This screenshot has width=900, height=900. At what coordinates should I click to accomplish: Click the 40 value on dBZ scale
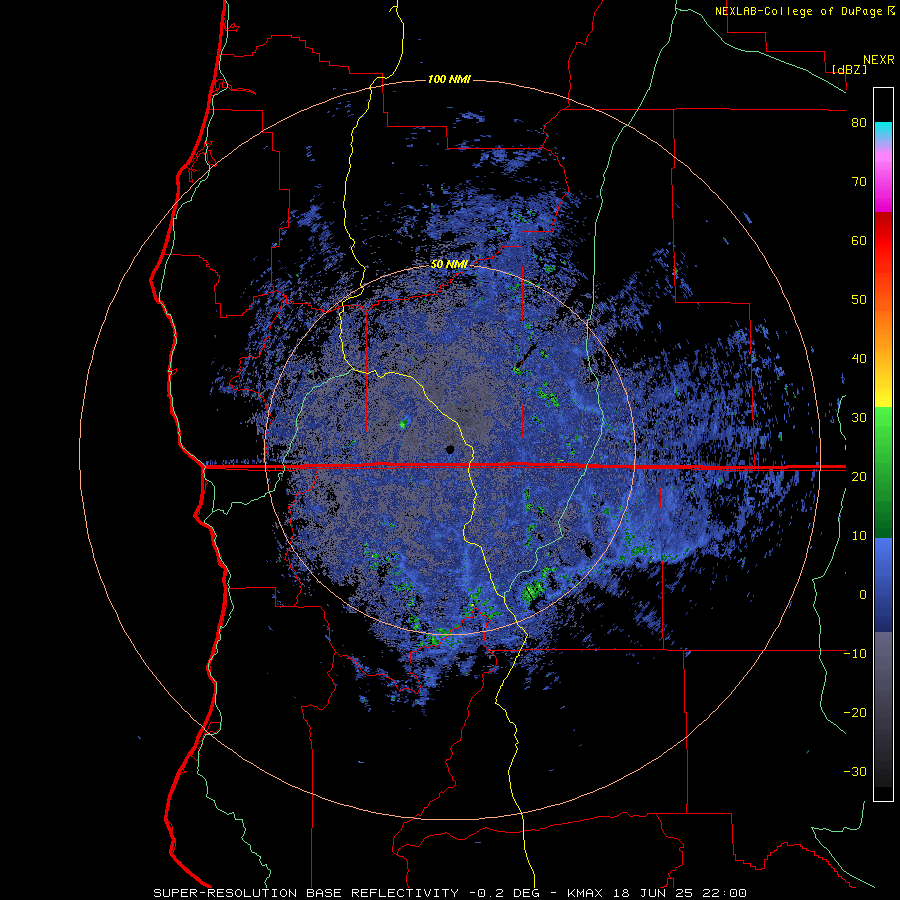(859, 359)
